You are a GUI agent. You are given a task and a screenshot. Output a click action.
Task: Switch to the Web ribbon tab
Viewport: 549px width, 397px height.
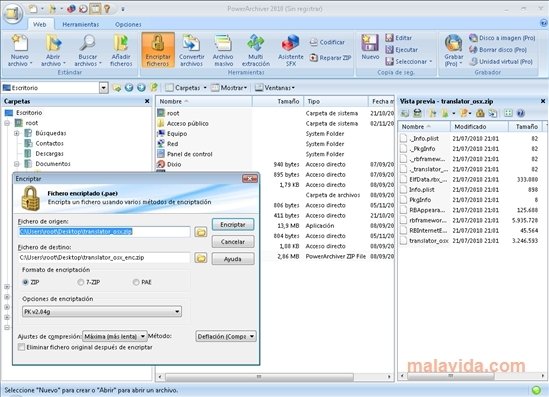(x=40, y=24)
